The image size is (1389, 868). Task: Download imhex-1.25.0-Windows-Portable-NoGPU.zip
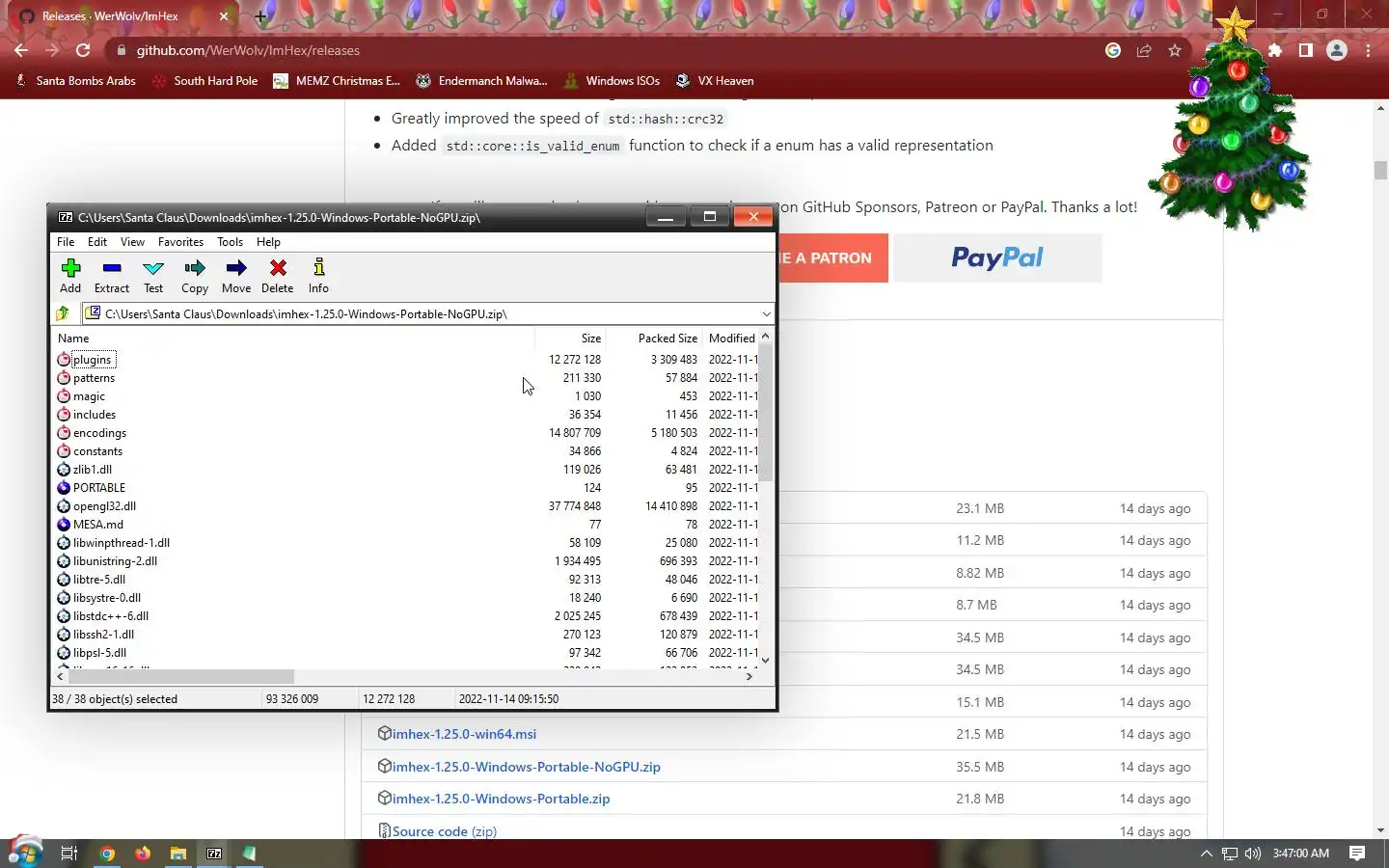coord(526,767)
